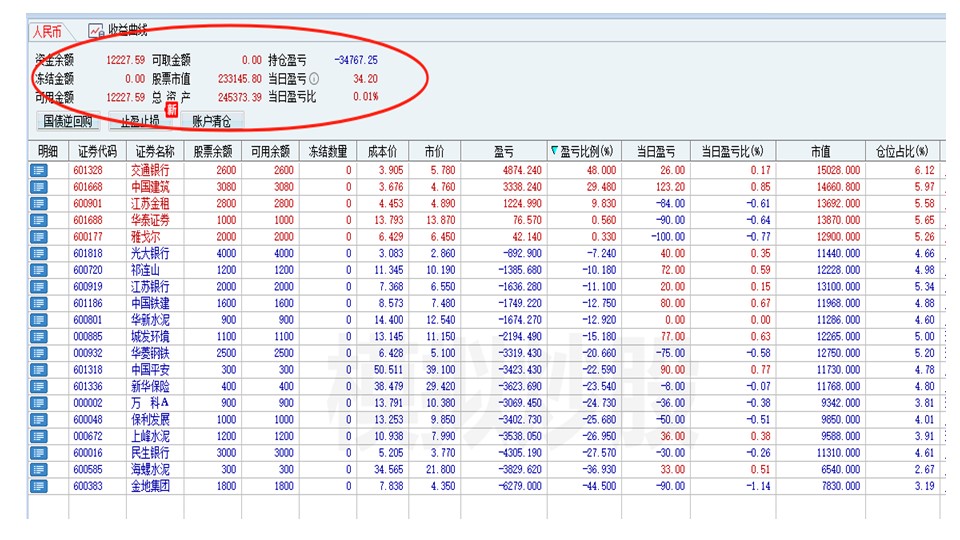Click the 明细 column header
This screenshot has width=960, height=540.
pyautogui.click(x=48, y=151)
